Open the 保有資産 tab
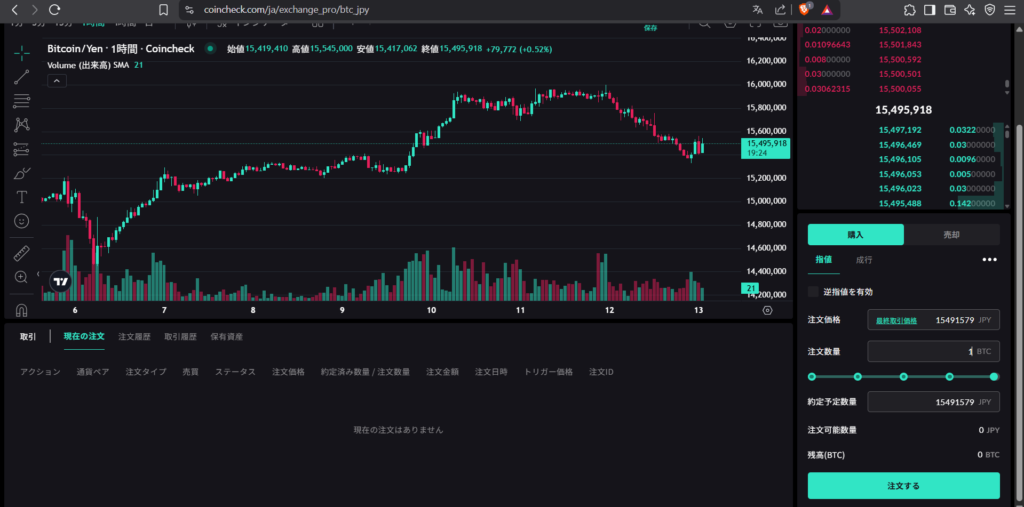Image resolution: width=1024 pixels, height=507 pixels. point(227,336)
